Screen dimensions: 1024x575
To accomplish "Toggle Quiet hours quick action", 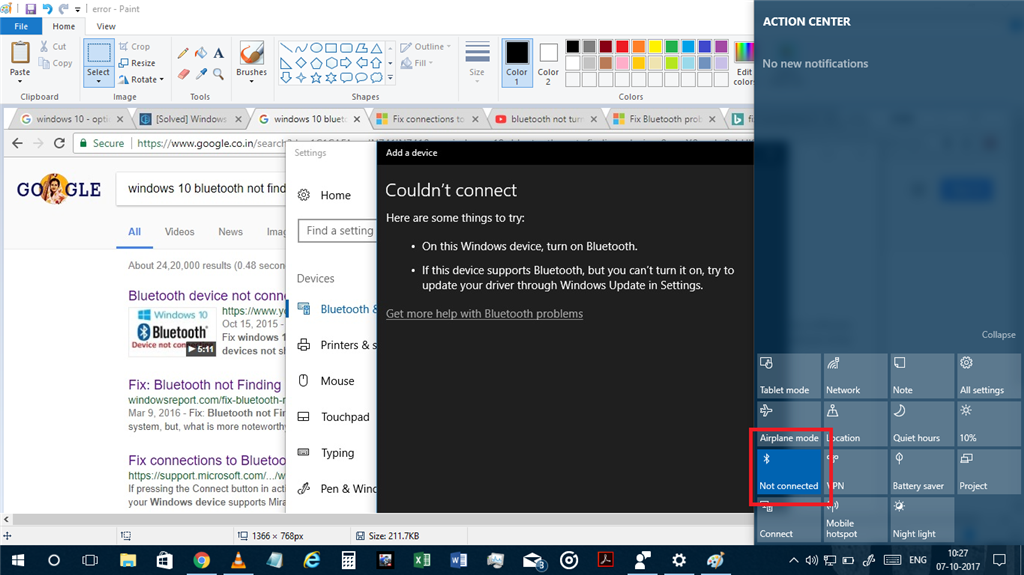I will coord(922,423).
